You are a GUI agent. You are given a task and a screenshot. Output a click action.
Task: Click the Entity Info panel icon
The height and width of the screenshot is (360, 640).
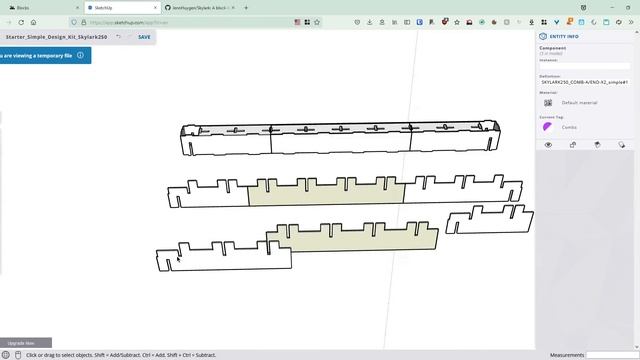tap(543, 36)
